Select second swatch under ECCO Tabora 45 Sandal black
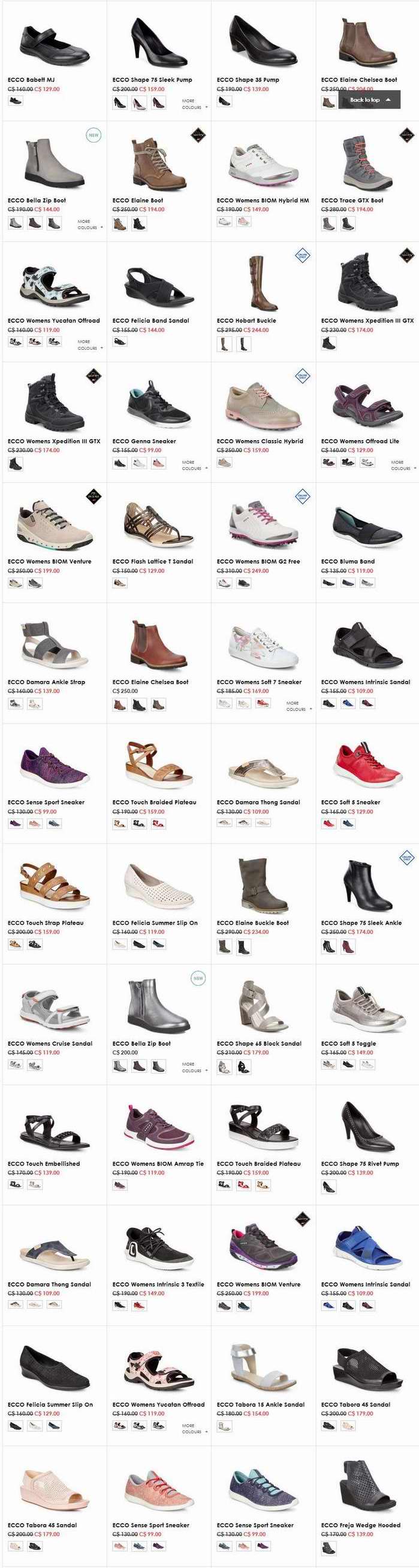Viewport: 419px width, 1568px height. tap(348, 1425)
